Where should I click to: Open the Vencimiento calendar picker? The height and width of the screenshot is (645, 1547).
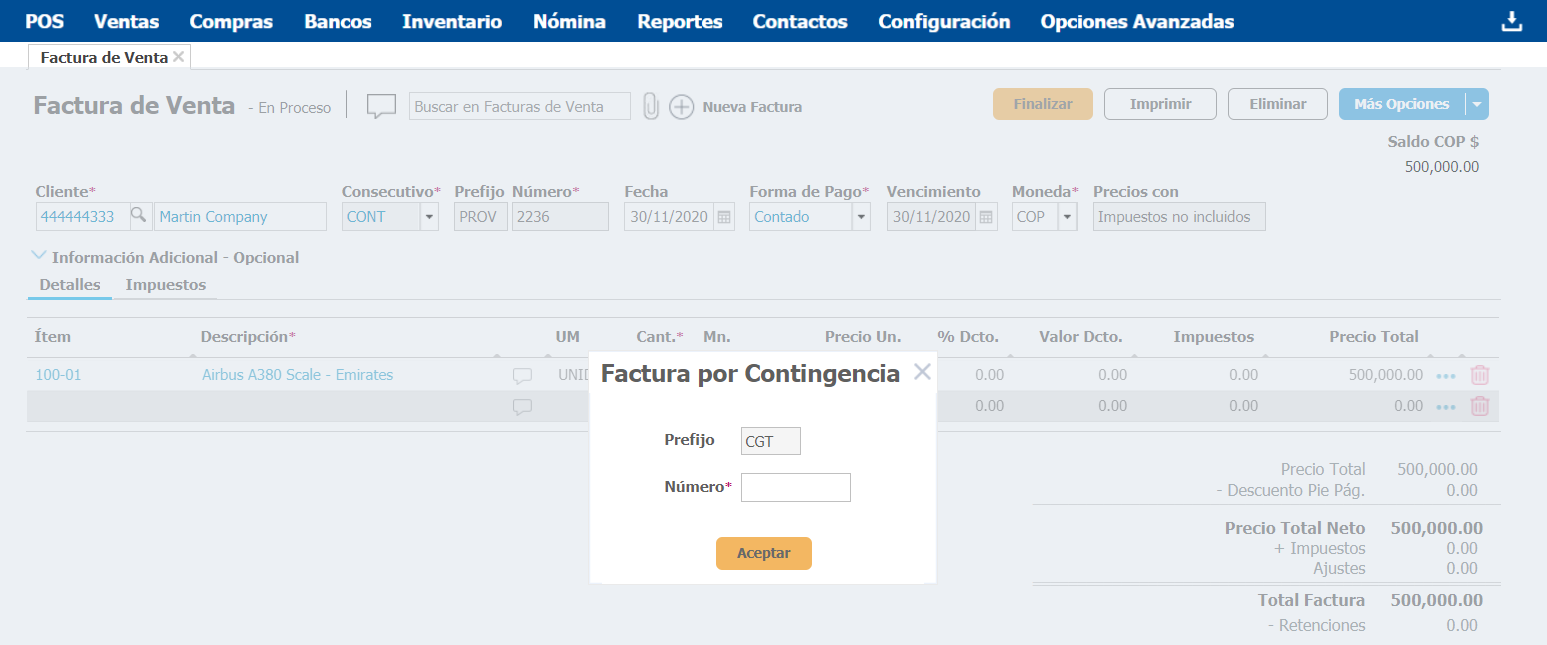(x=986, y=217)
